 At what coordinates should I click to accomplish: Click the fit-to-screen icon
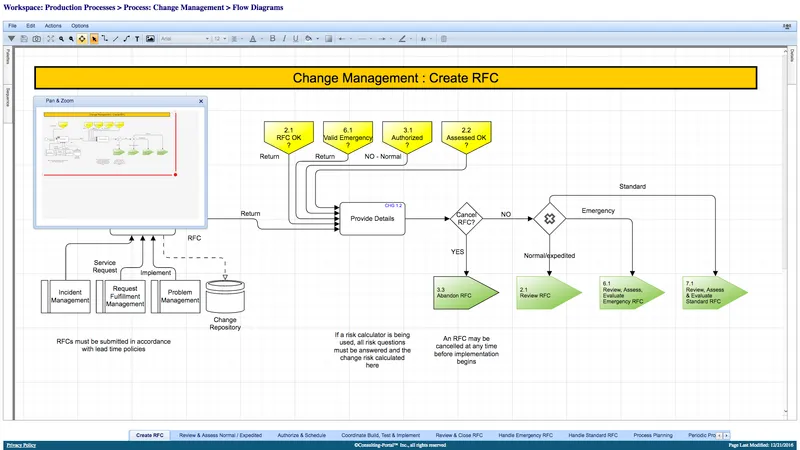click(x=51, y=39)
